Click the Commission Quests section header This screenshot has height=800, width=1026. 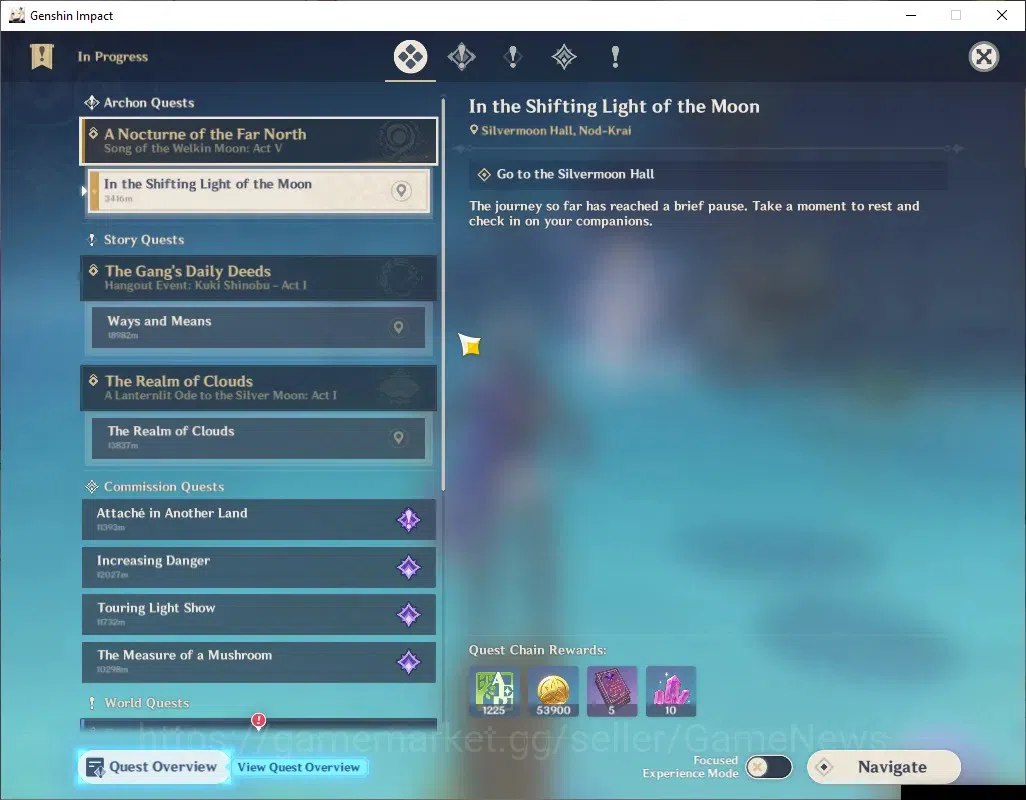(154, 487)
